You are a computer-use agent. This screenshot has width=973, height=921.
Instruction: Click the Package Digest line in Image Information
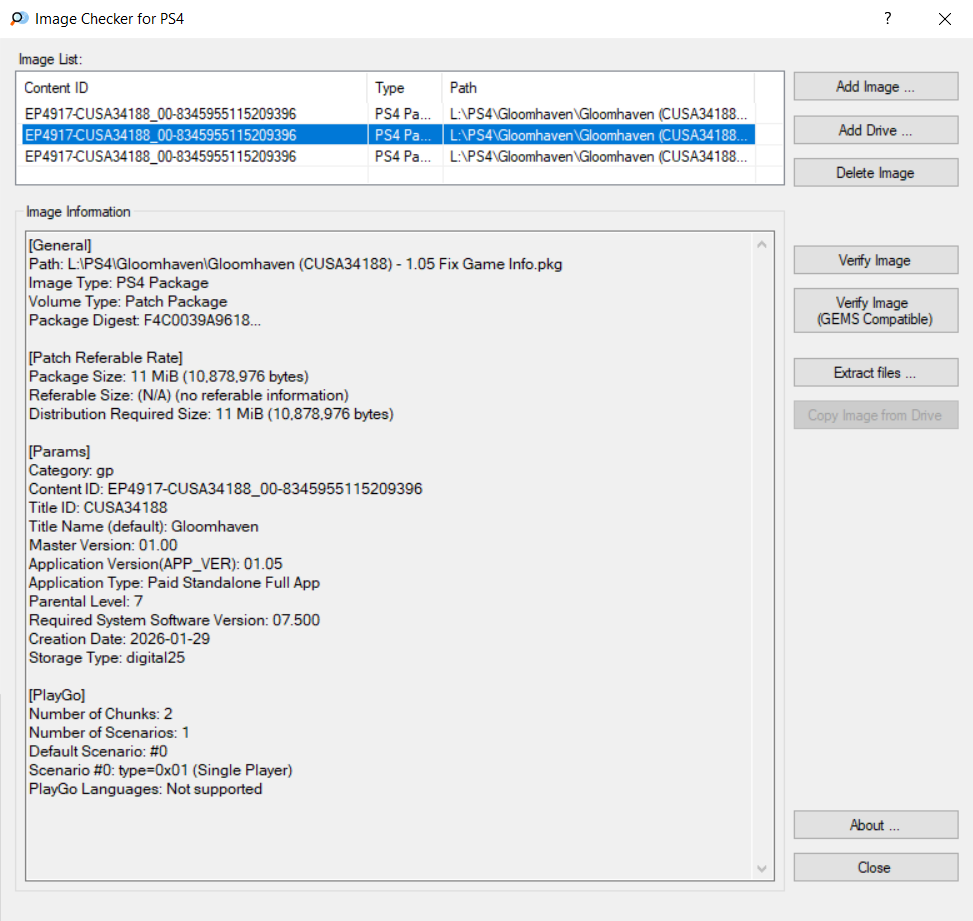(146, 320)
